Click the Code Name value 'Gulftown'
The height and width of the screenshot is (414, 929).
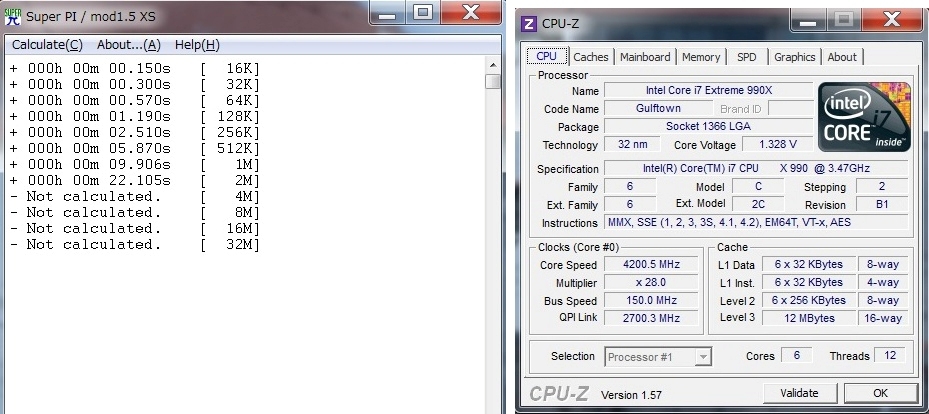pyautogui.click(x=658, y=108)
